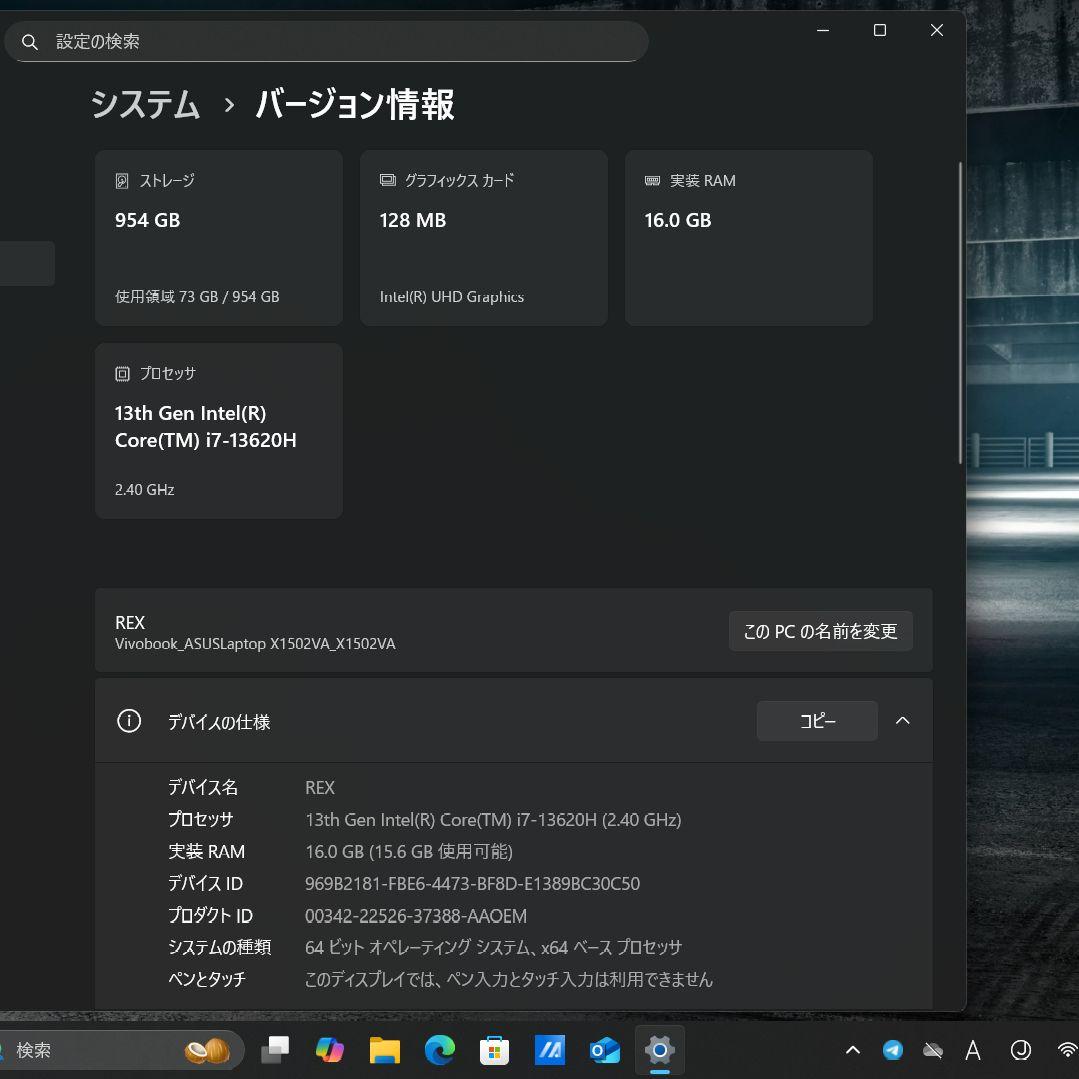Click the search magnifier in the settings search bar

[x=29, y=41]
